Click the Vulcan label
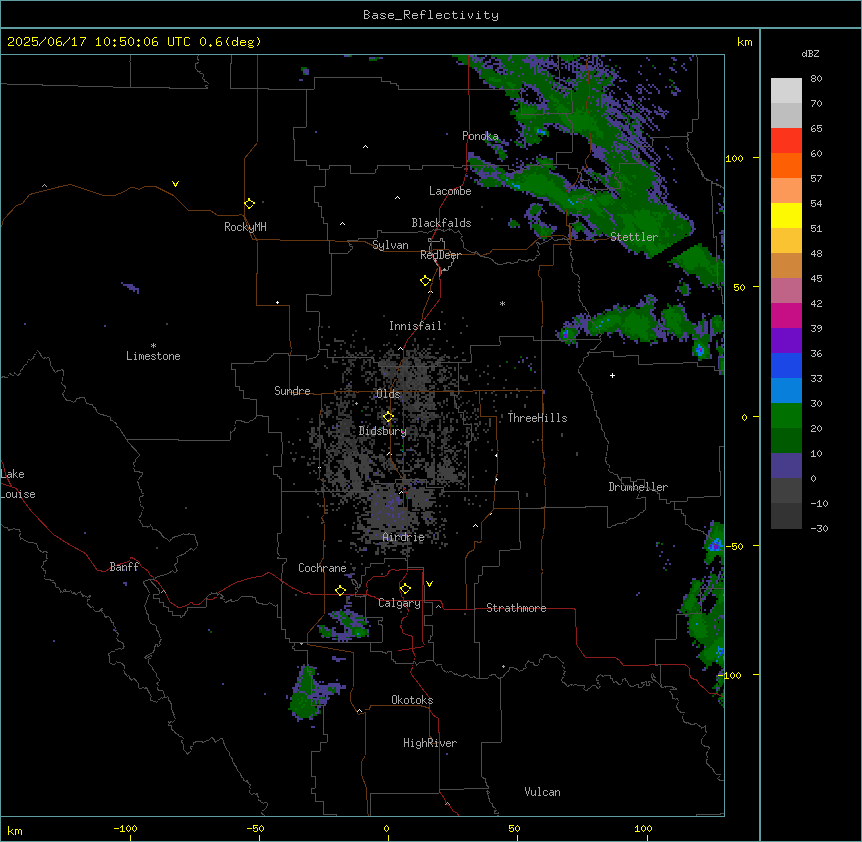Screen dimensions: 862x842 [x=542, y=792]
